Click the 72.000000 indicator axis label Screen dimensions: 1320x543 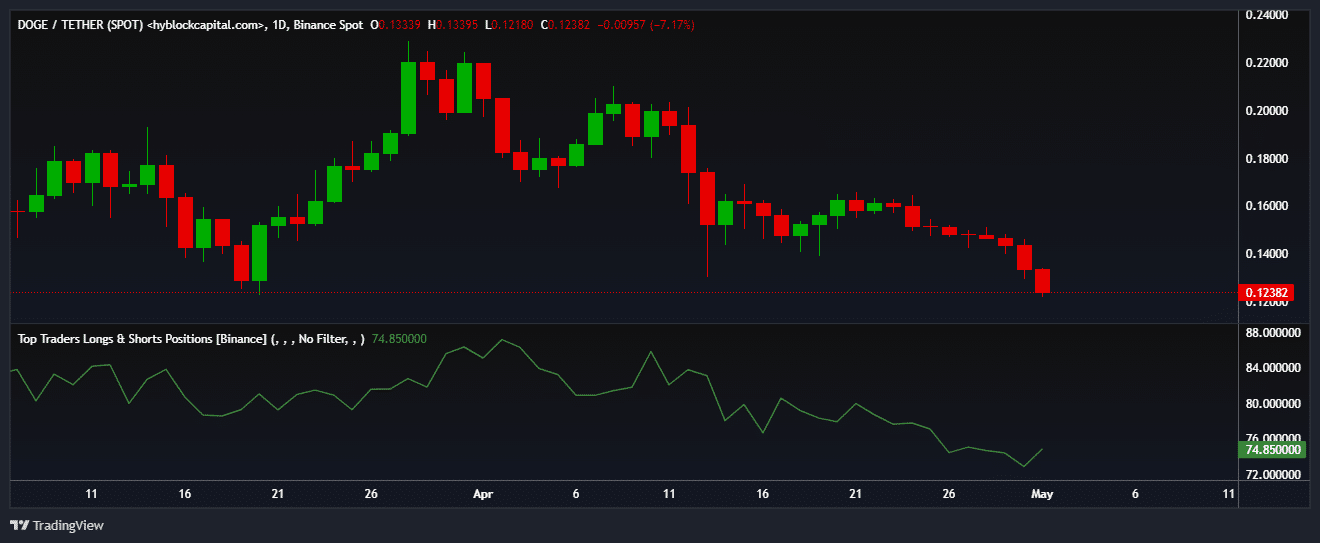tap(1271, 474)
